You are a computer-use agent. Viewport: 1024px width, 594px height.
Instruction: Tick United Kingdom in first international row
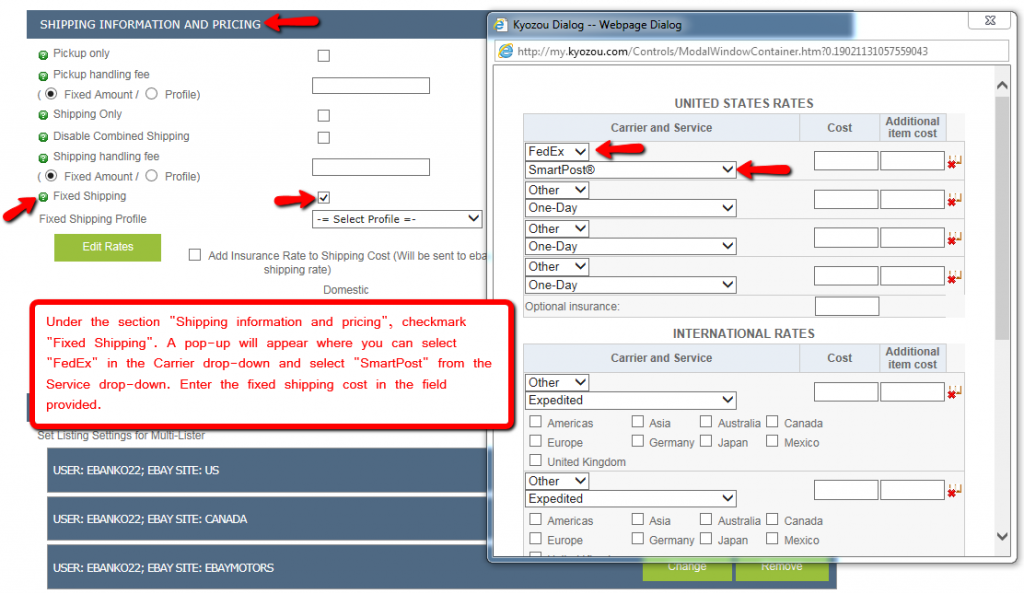(536, 461)
